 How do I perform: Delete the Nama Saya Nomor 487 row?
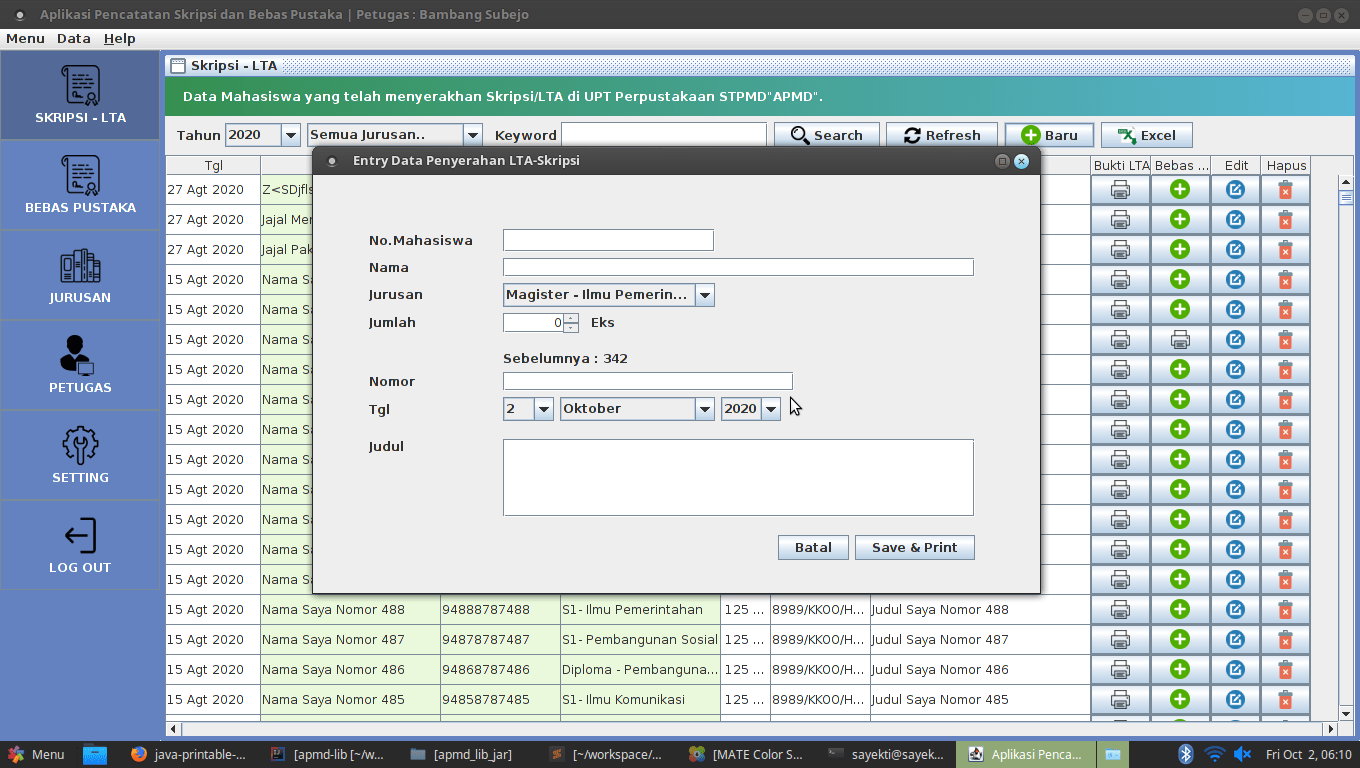tap(1285, 639)
